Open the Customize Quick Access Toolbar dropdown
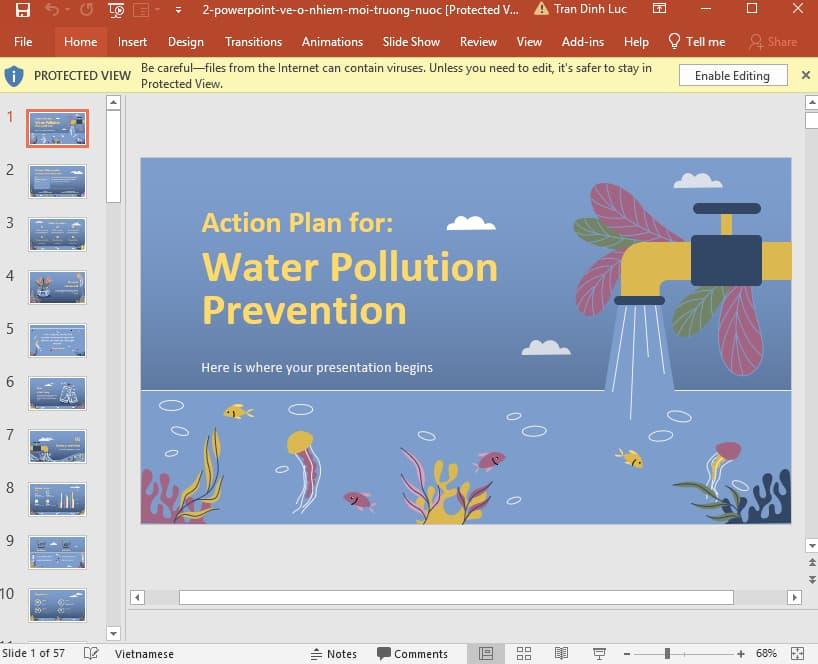 click(179, 10)
